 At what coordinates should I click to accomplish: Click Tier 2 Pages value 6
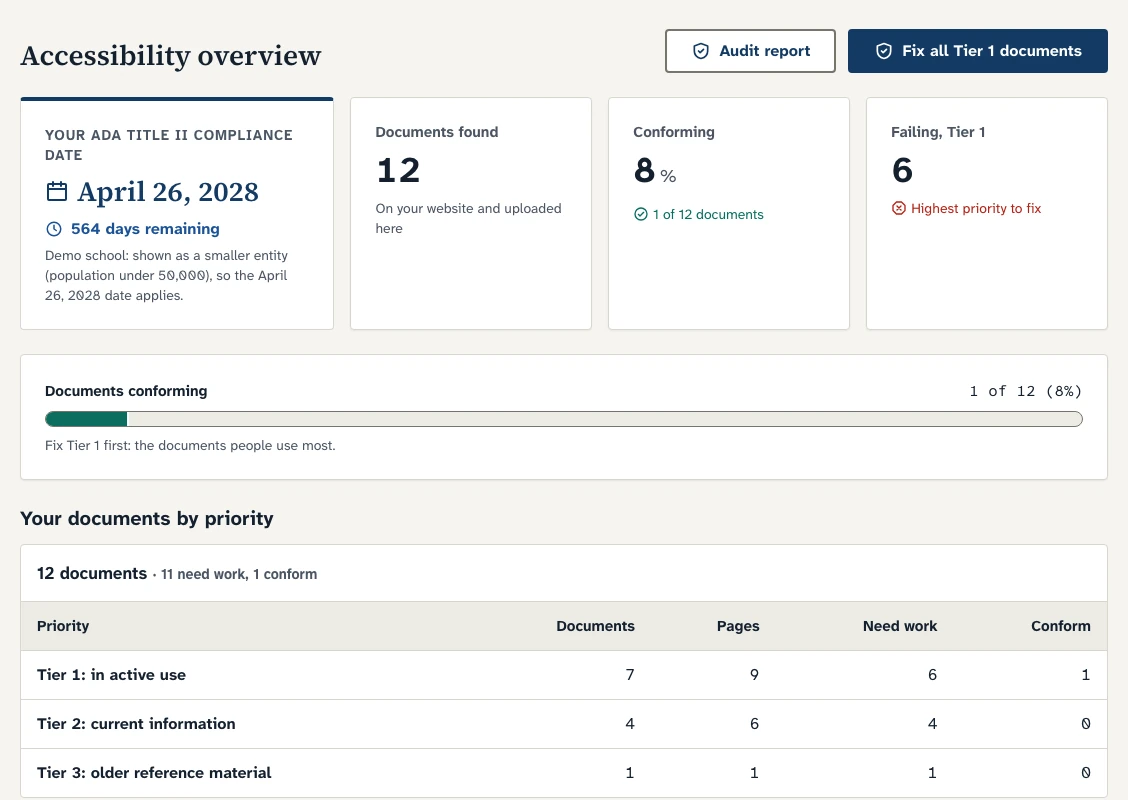754,724
